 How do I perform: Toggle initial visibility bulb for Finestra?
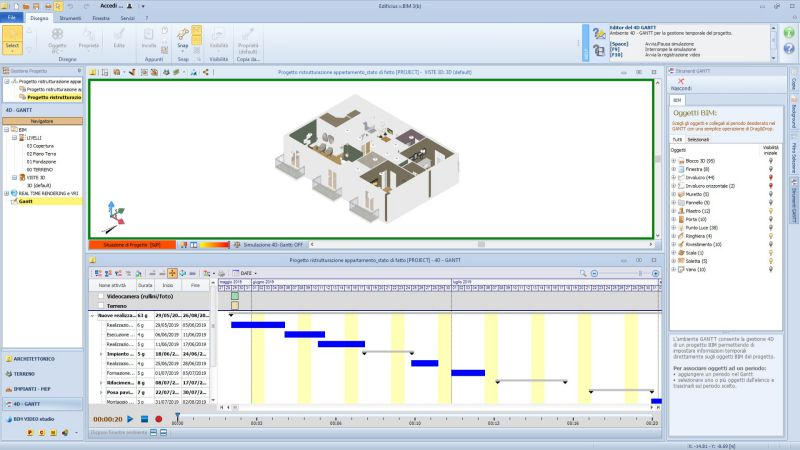(x=770, y=169)
